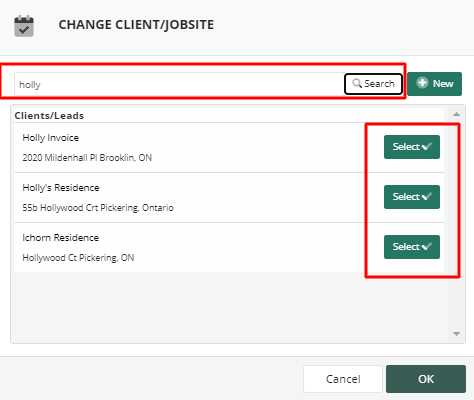Screen dimensions: 474x400
Task: Click the scroll down arrow in results list
Action: click(x=456, y=334)
